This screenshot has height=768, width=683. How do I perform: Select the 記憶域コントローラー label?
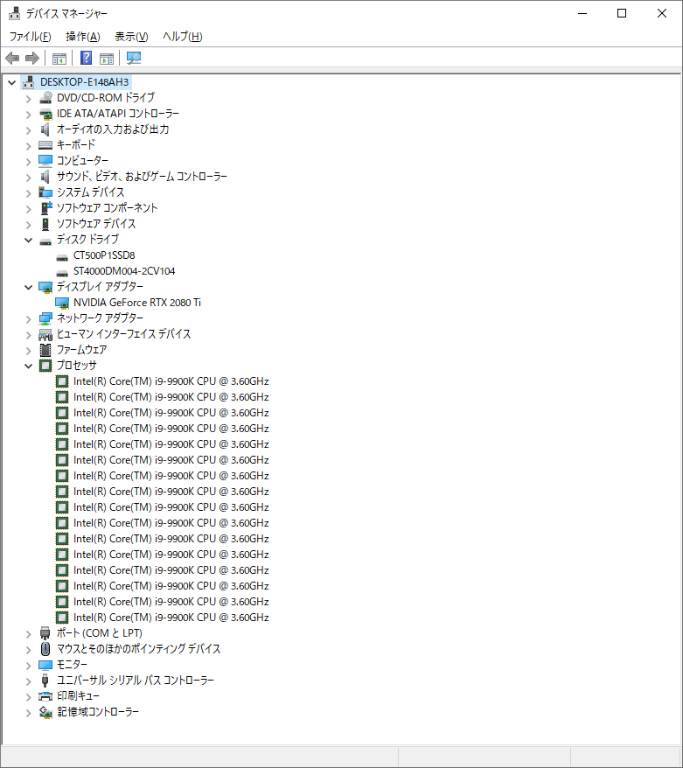[98, 712]
